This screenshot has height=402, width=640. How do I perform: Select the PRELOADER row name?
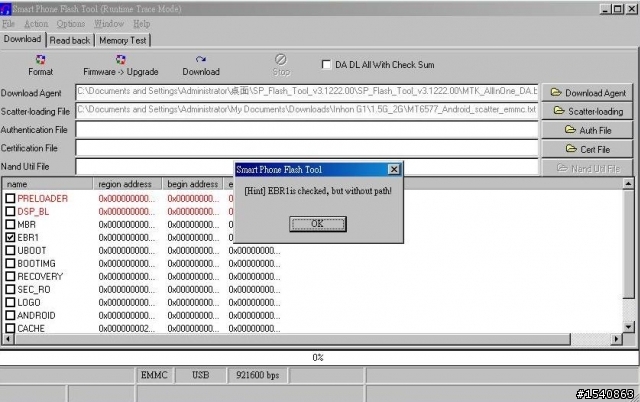42,198
